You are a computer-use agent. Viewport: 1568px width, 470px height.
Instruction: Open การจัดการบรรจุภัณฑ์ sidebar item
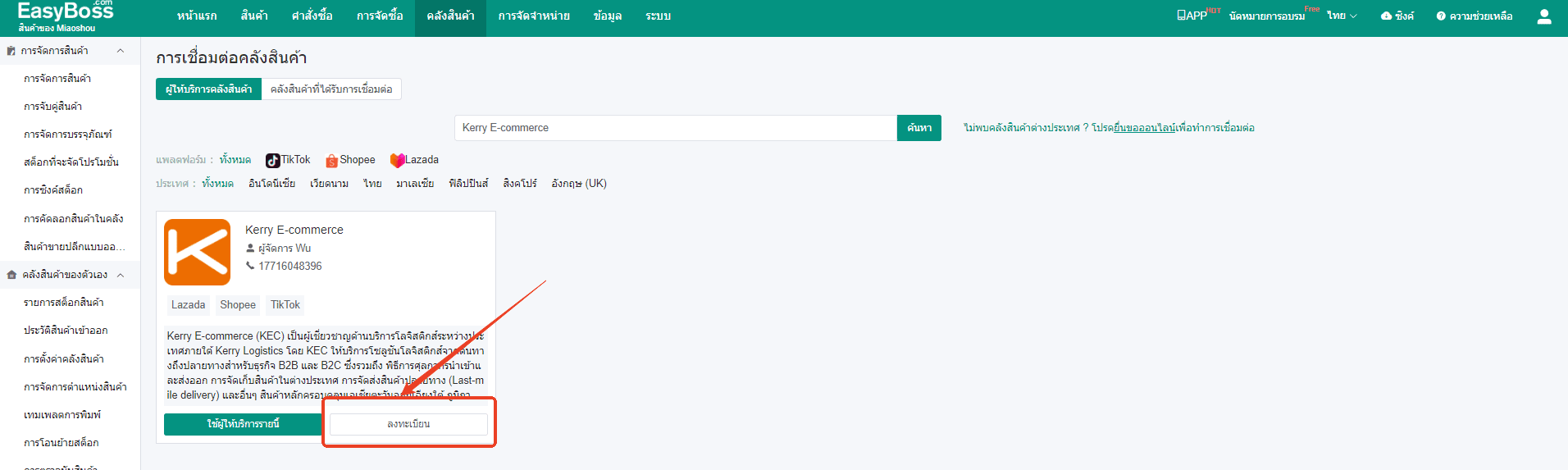(68, 135)
